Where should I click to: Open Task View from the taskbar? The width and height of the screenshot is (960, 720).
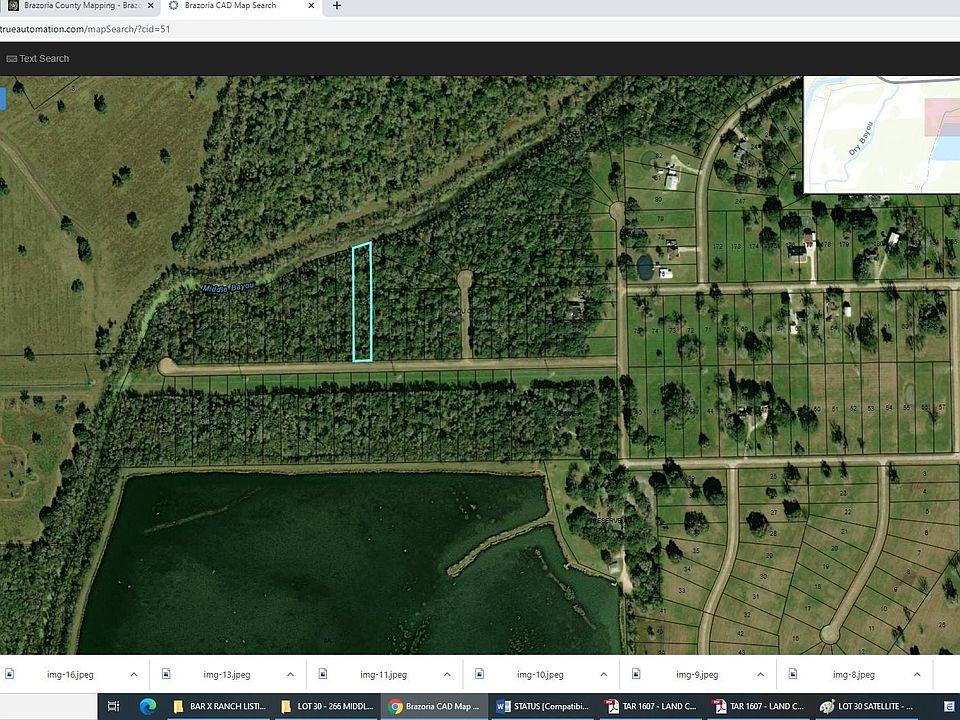[116, 706]
